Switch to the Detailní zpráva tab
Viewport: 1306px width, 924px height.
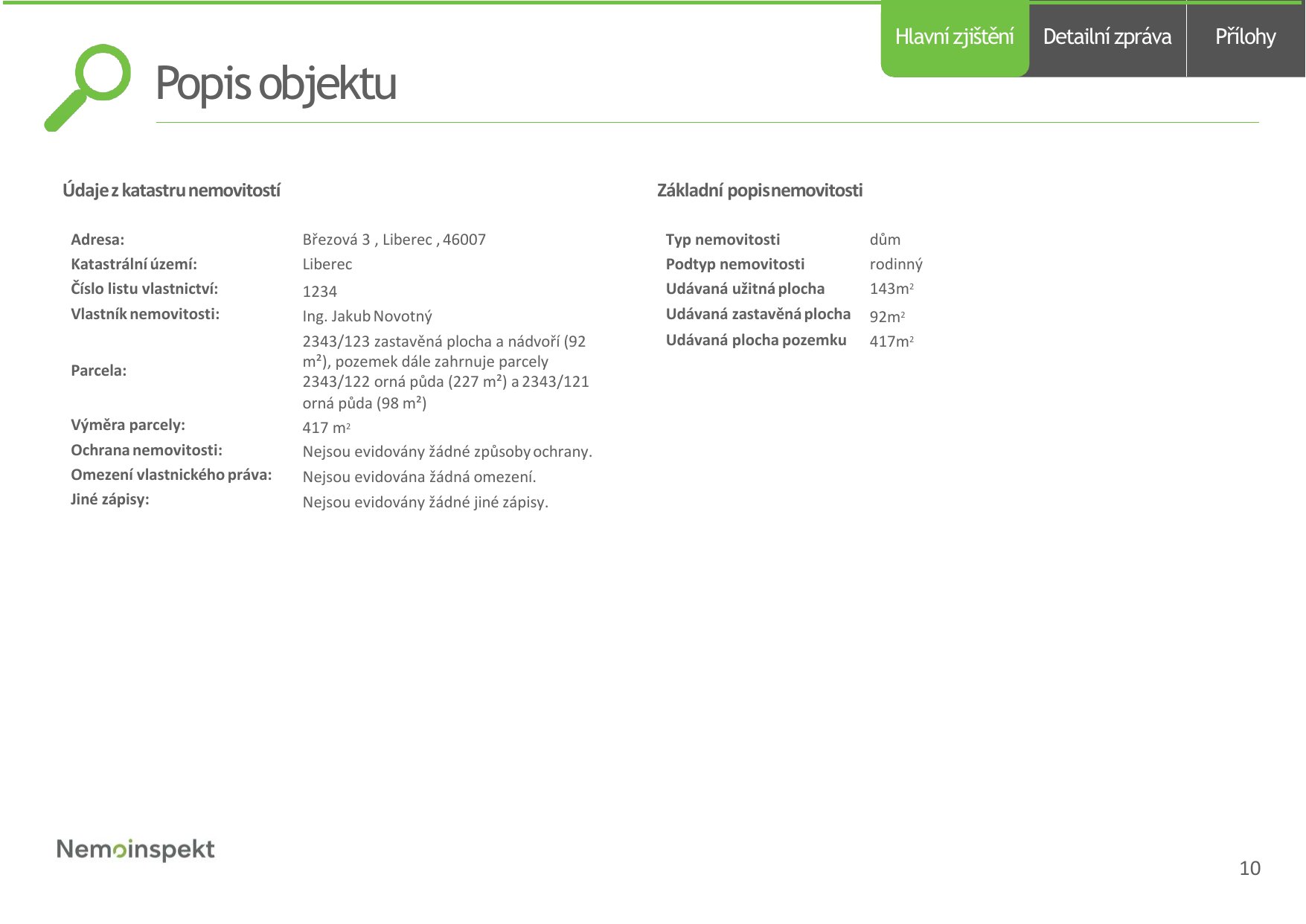[1107, 38]
